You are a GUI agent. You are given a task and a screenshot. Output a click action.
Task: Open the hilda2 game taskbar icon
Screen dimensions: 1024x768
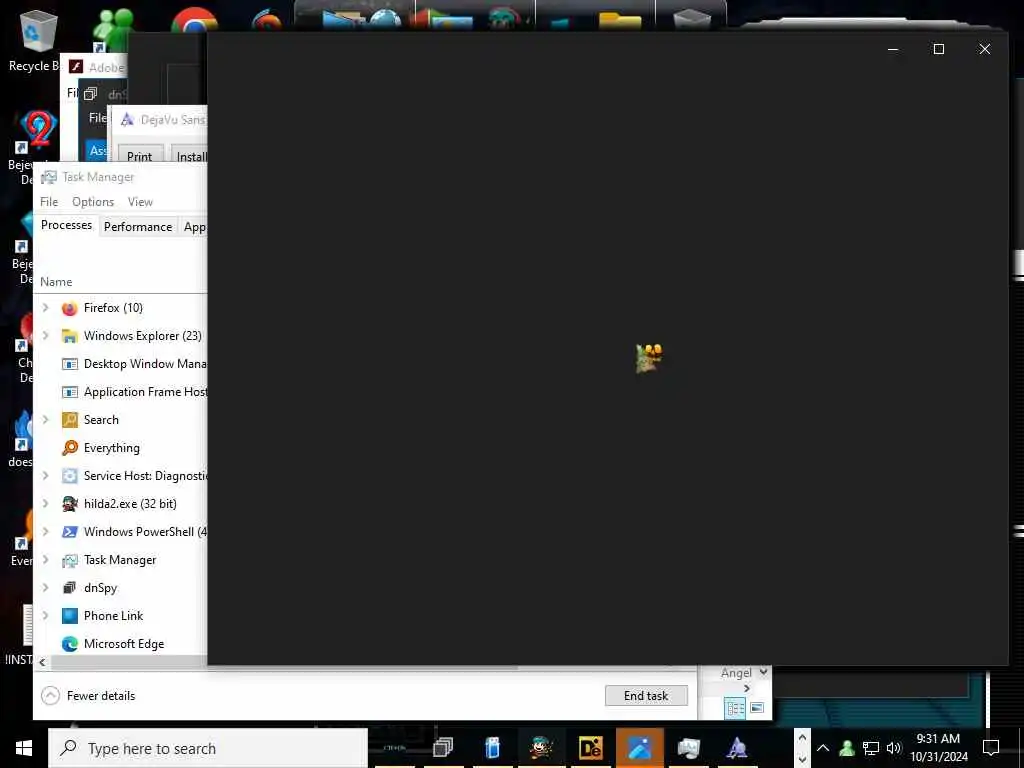(x=541, y=748)
